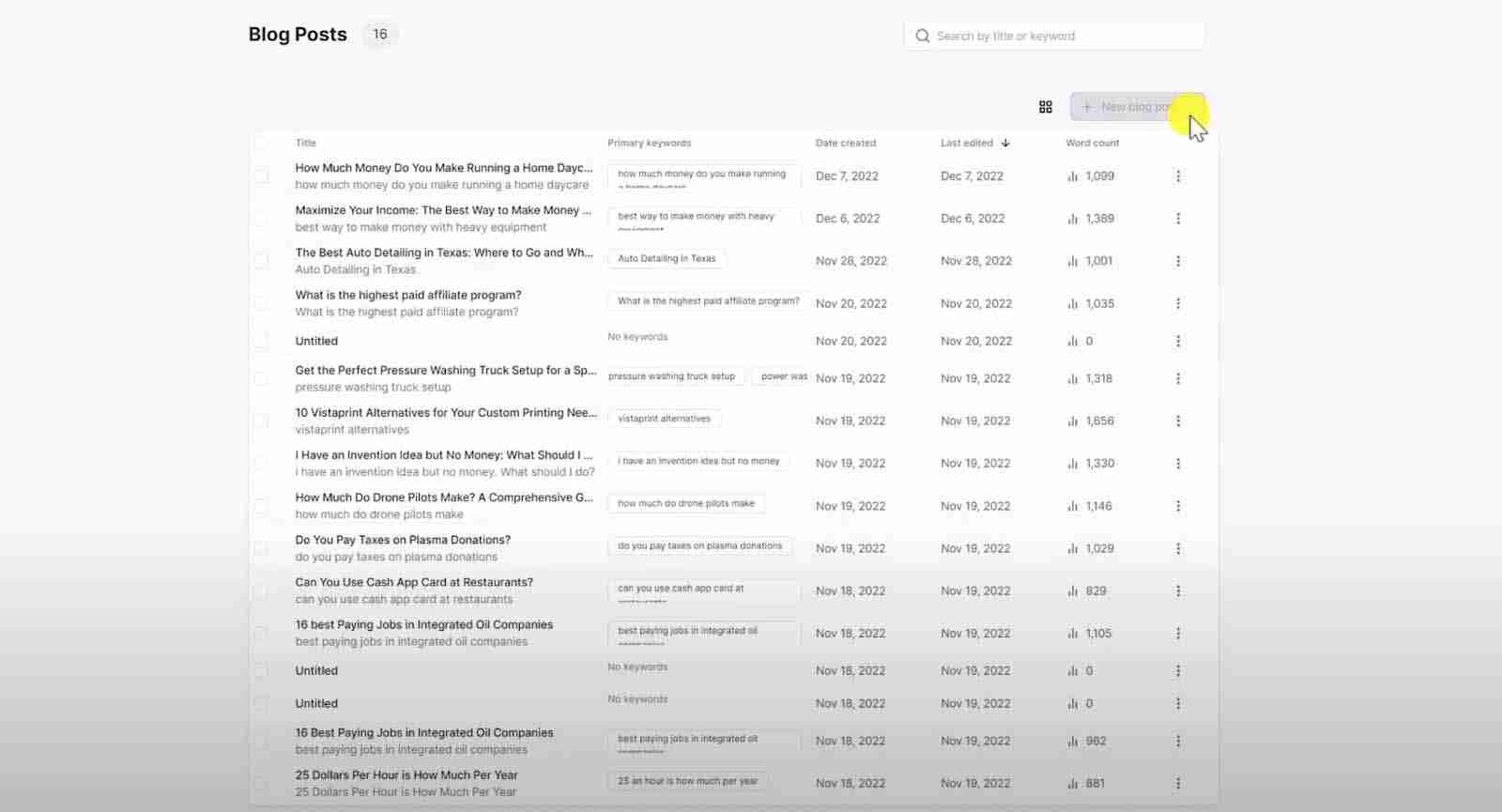The height and width of the screenshot is (812, 1502).
Task: Open three-dot menu for plasma donations post
Action: pyautogui.click(x=1178, y=548)
